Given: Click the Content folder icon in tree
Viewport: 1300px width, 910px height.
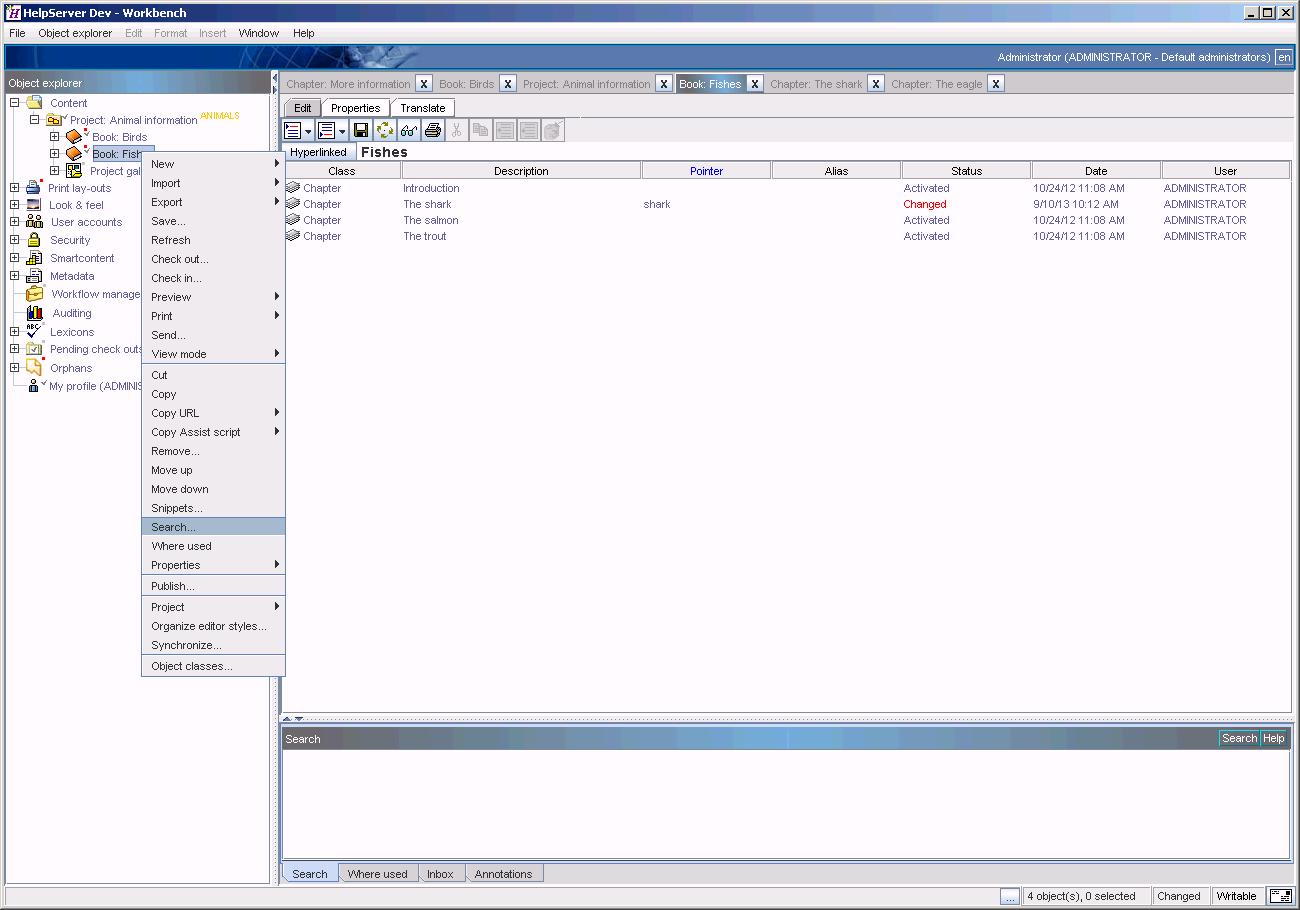Looking at the screenshot, I should coord(34,102).
